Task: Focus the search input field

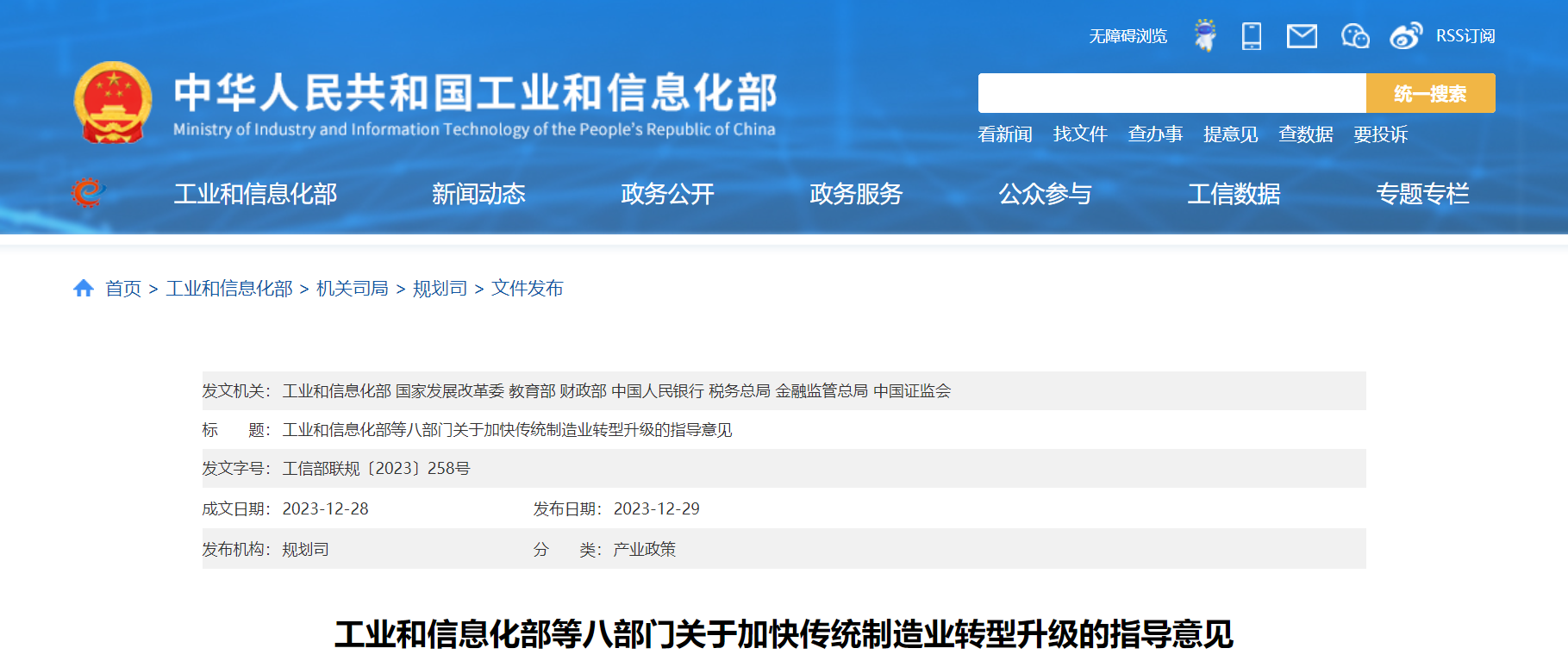Action: (x=1171, y=93)
